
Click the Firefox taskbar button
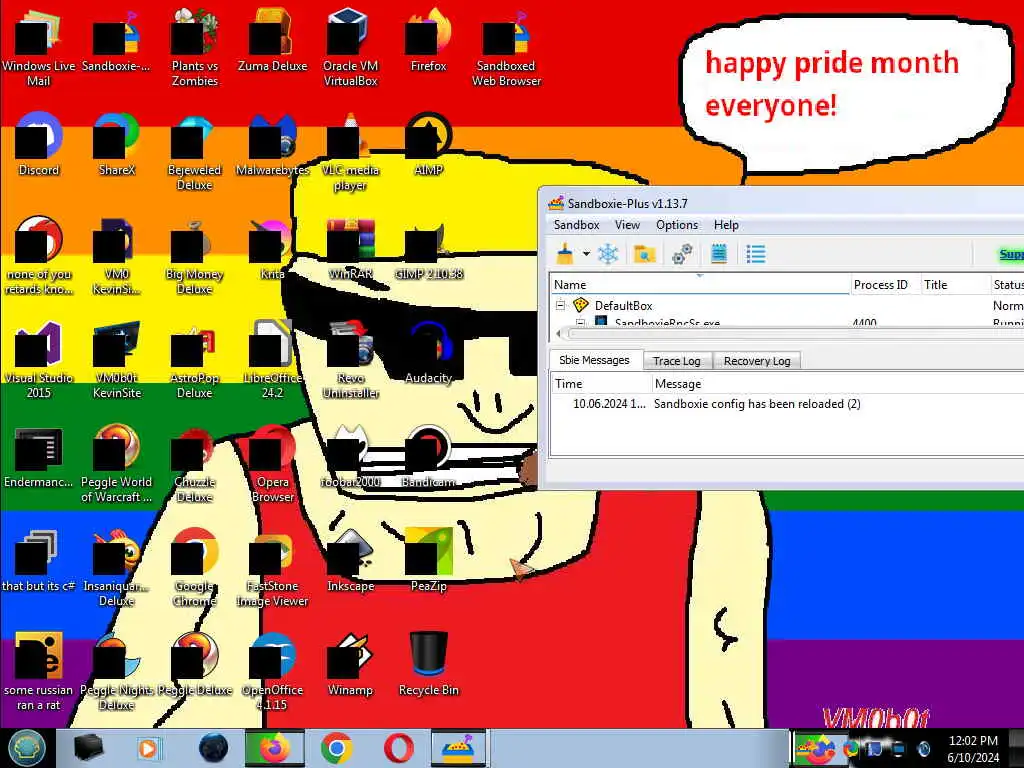click(x=275, y=748)
